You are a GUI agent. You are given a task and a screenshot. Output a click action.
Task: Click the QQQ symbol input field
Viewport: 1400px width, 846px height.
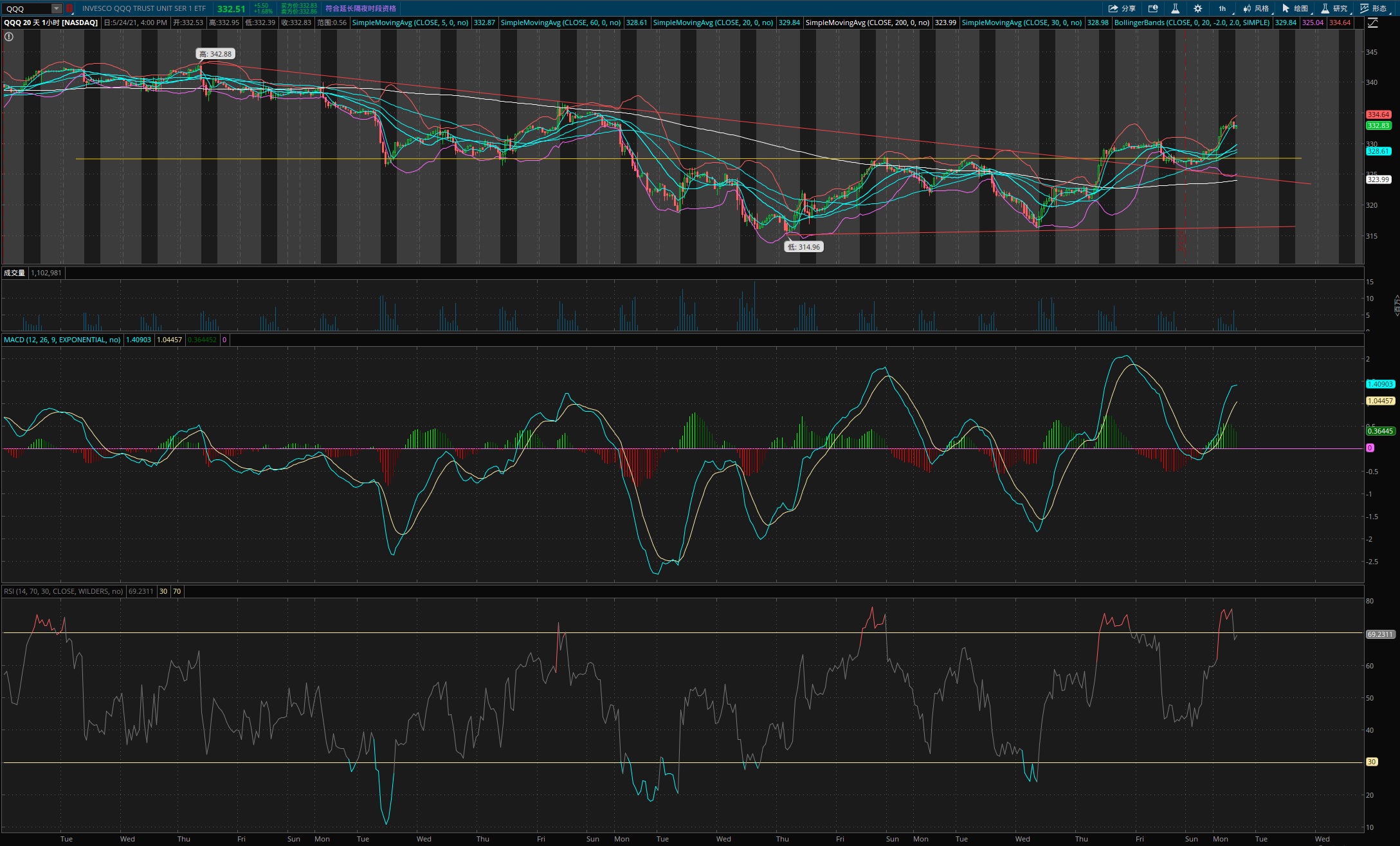point(27,8)
